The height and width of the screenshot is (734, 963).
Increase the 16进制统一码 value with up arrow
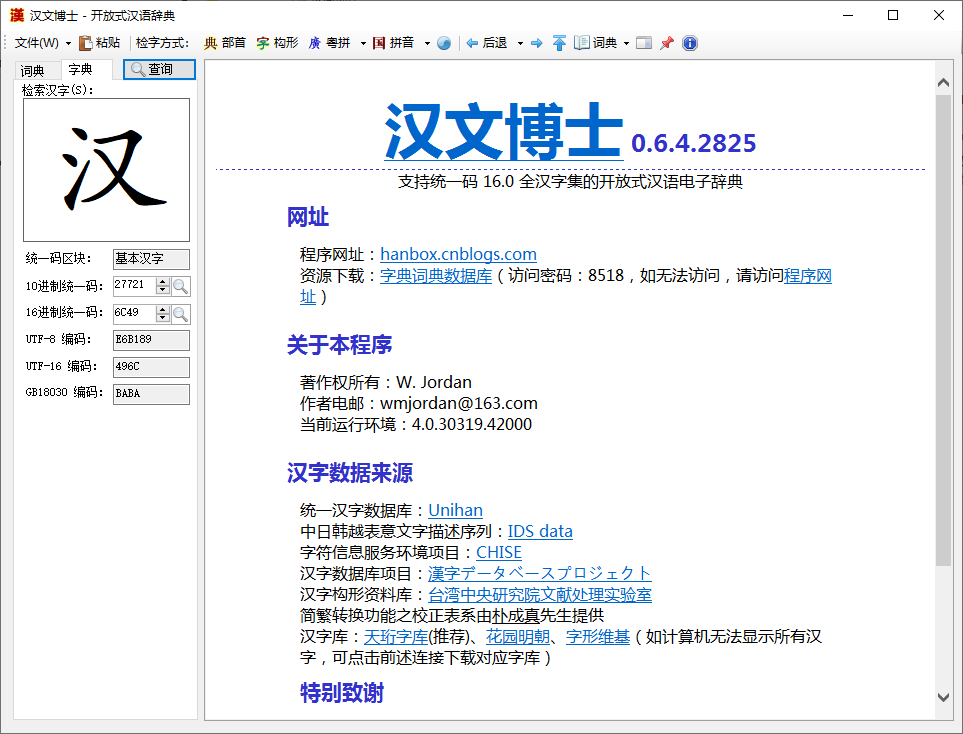(x=163, y=309)
